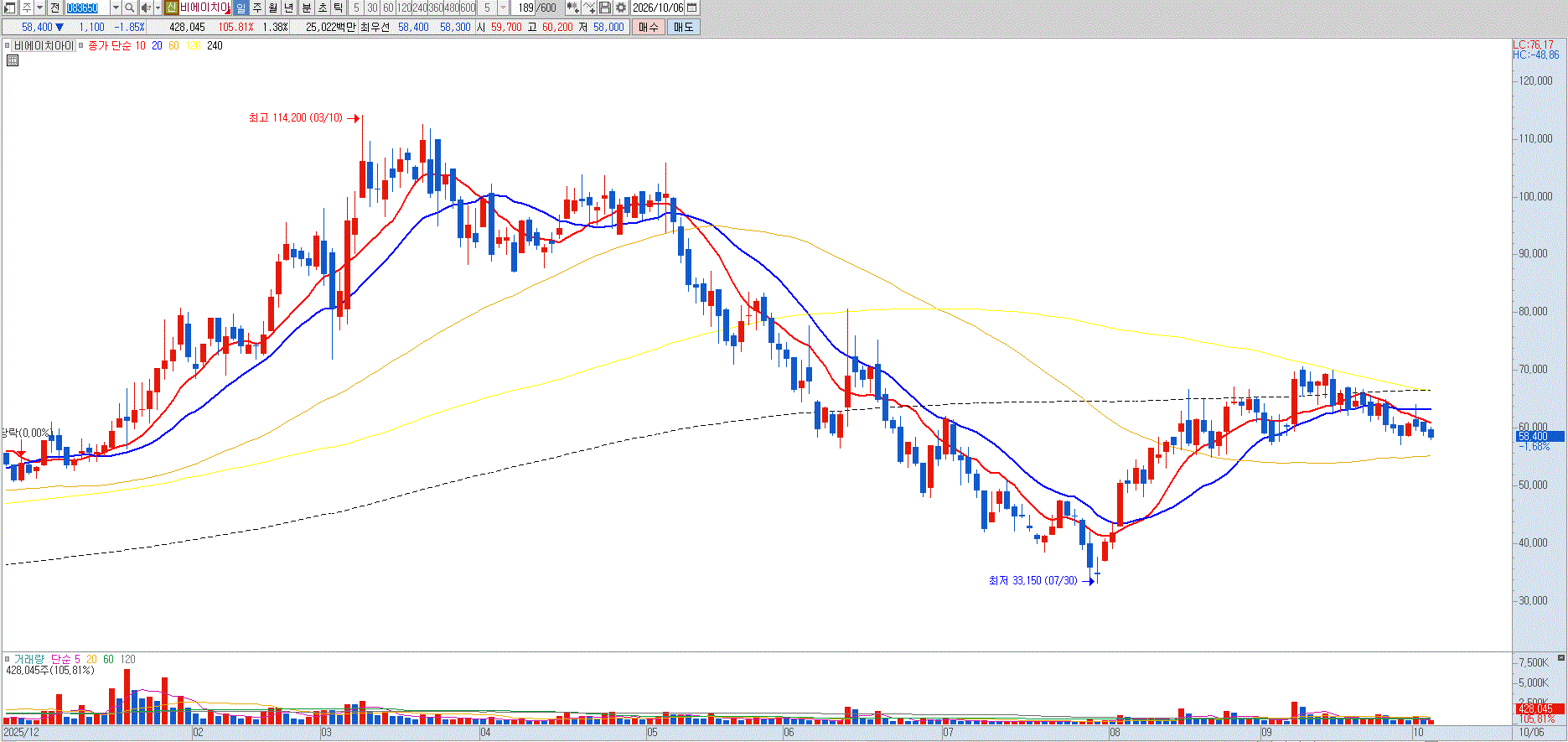The image size is (1568, 742).
Task: Click the stock search magnifier icon
Action: [130, 8]
